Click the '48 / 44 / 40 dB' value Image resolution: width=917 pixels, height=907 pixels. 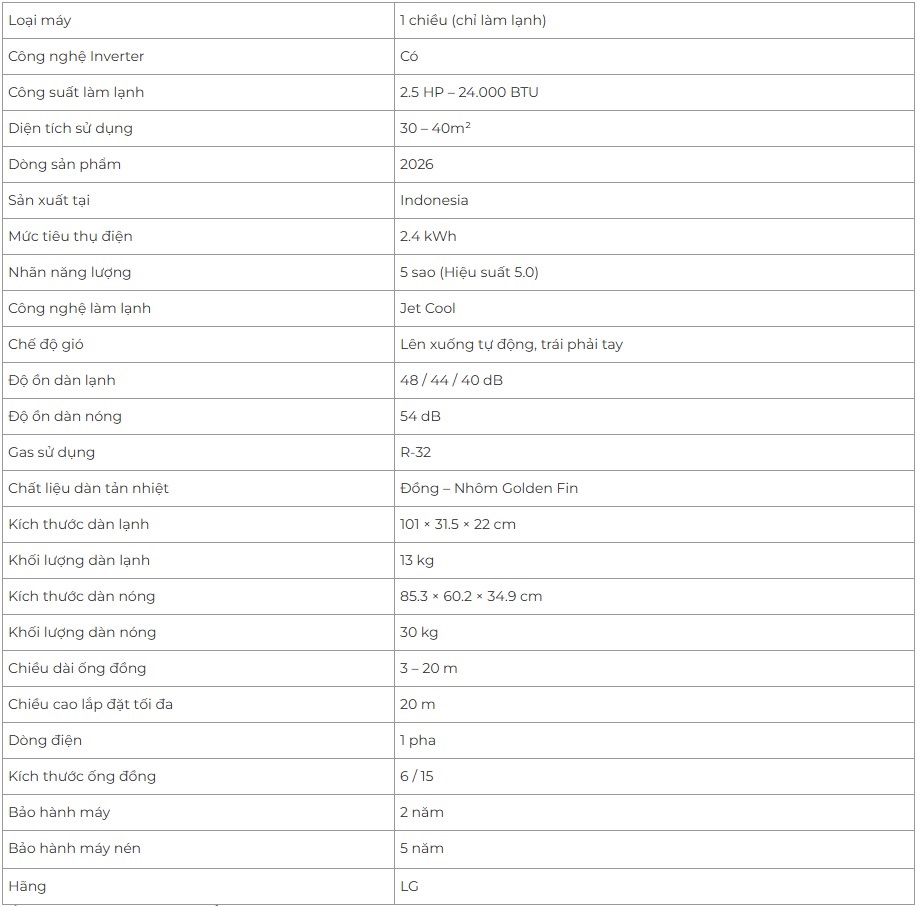pyautogui.click(x=451, y=380)
